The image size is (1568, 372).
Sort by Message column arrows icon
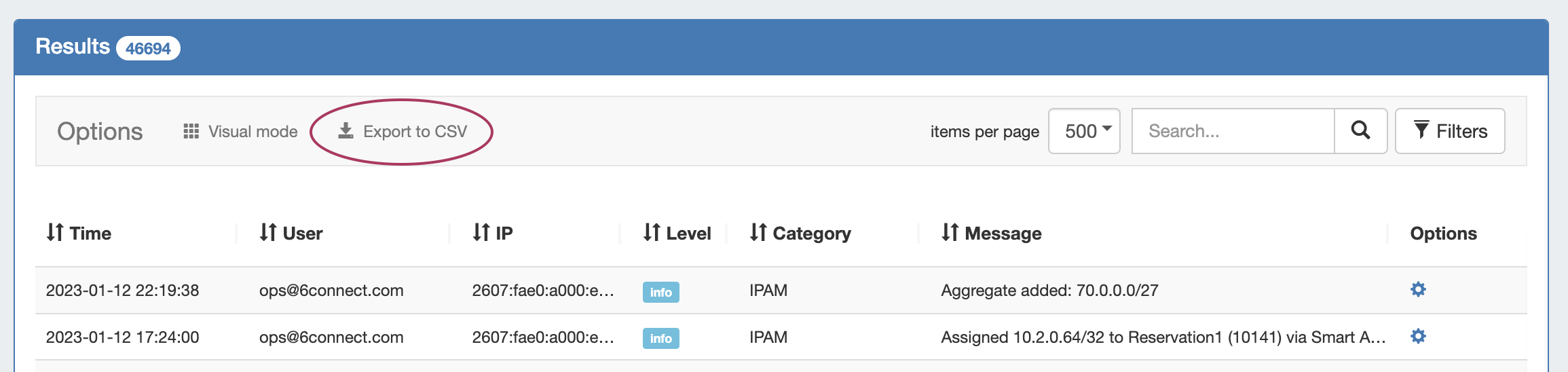pos(950,232)
